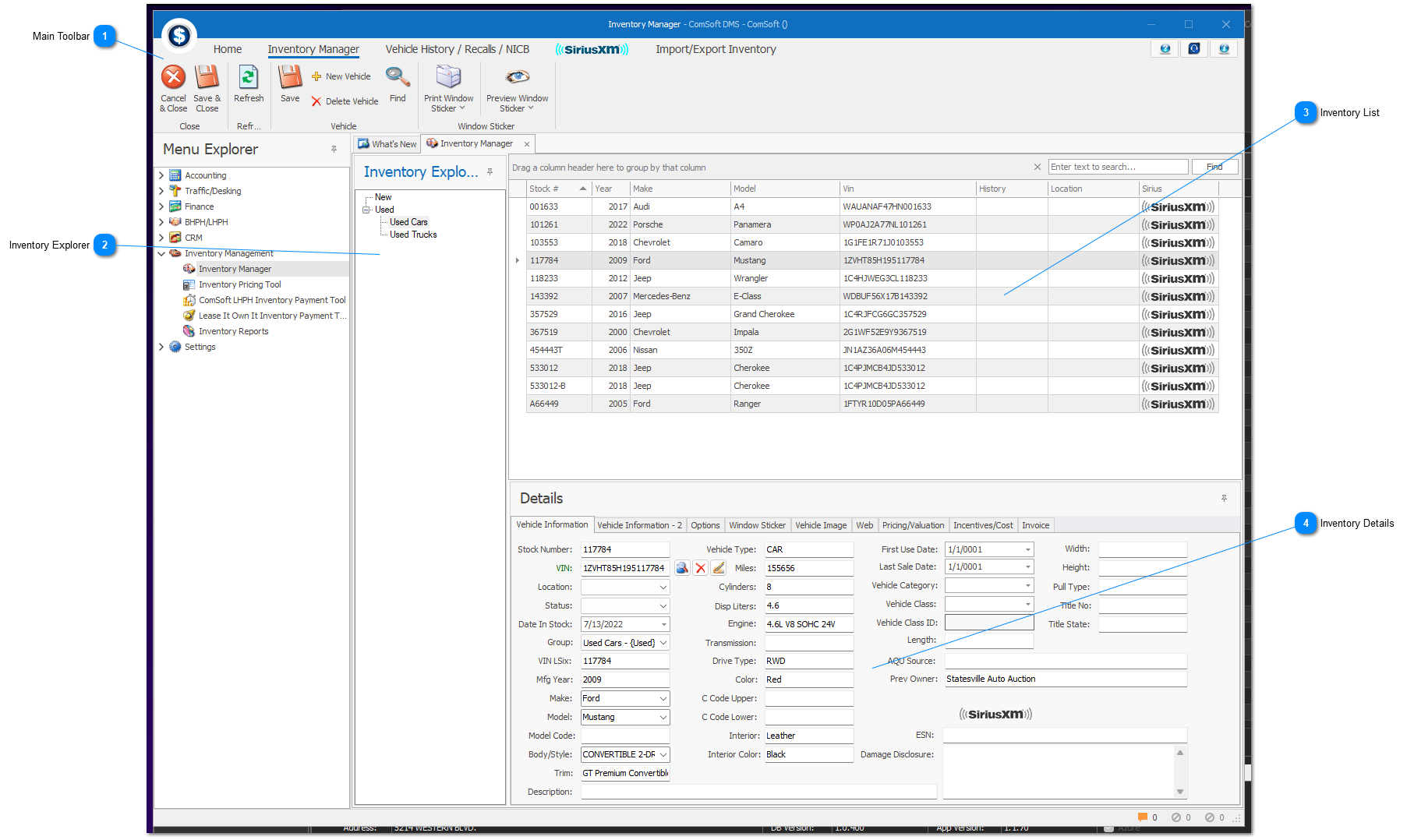This screenshot has width=1407, height=840.
Task: Click the Cancel & Close icon
Action: point(173,78)
